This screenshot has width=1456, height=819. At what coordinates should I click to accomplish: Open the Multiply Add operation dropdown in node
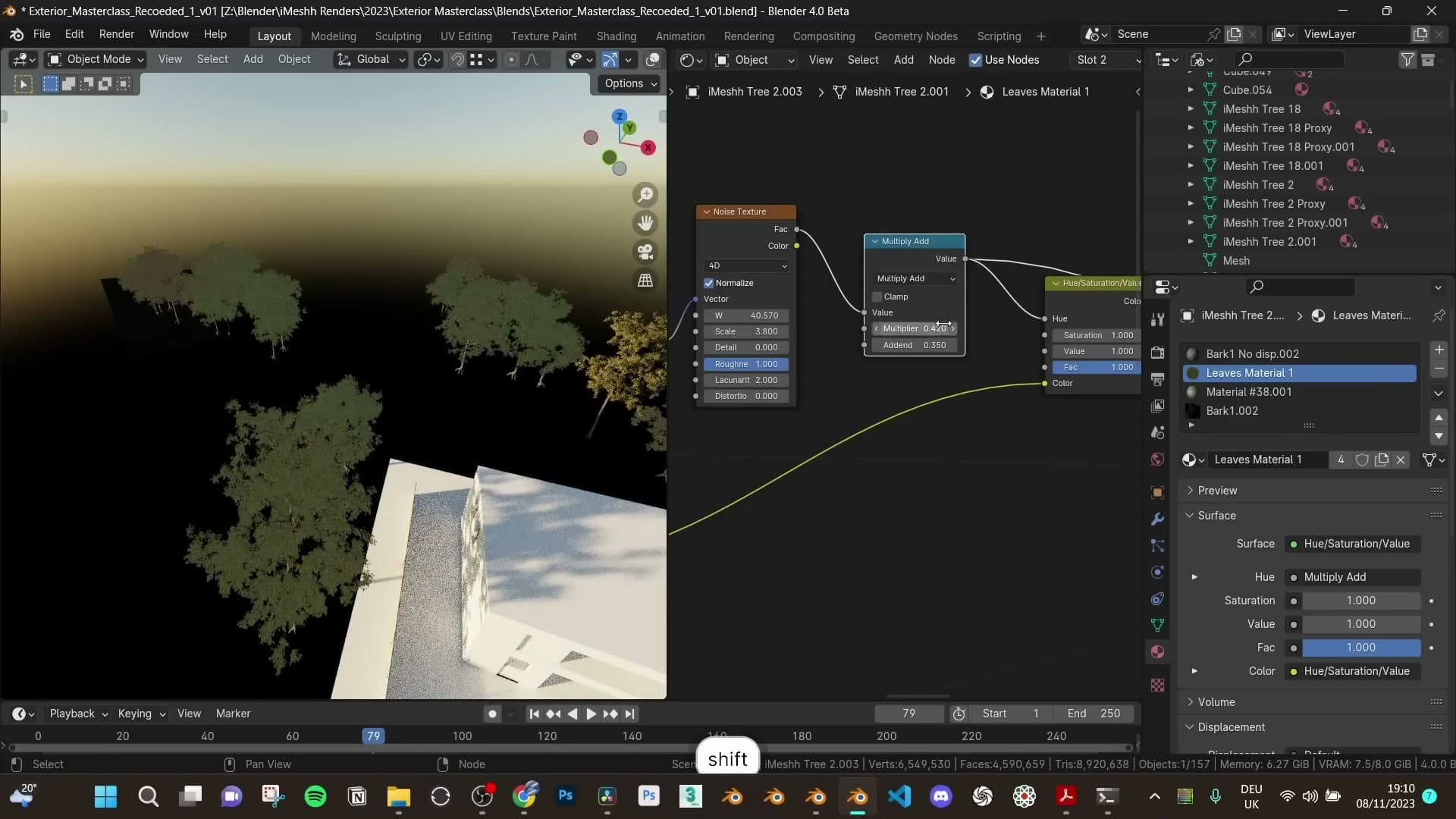click(915, 278)
